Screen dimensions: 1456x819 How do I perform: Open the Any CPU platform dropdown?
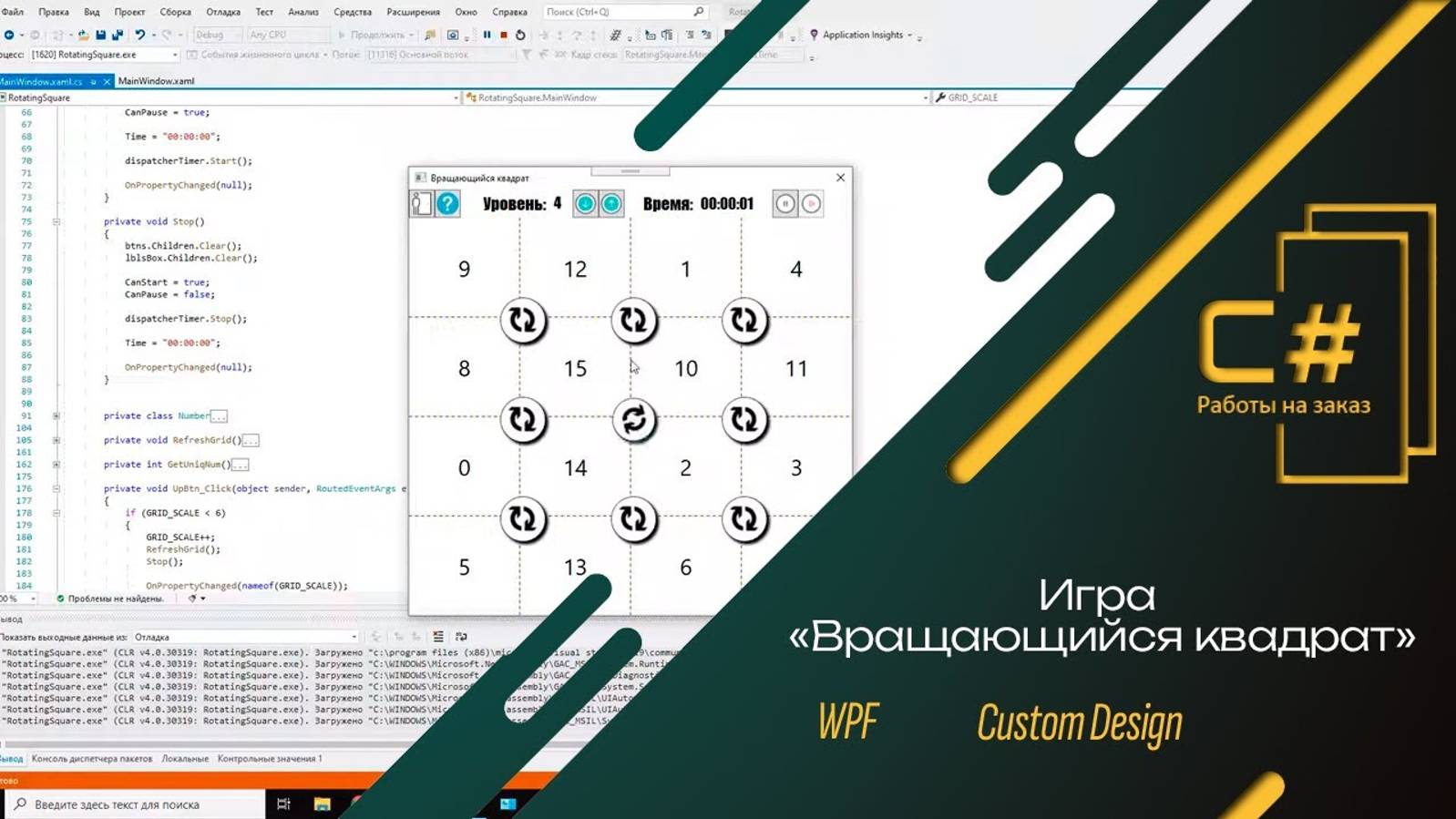coord(287,35)
